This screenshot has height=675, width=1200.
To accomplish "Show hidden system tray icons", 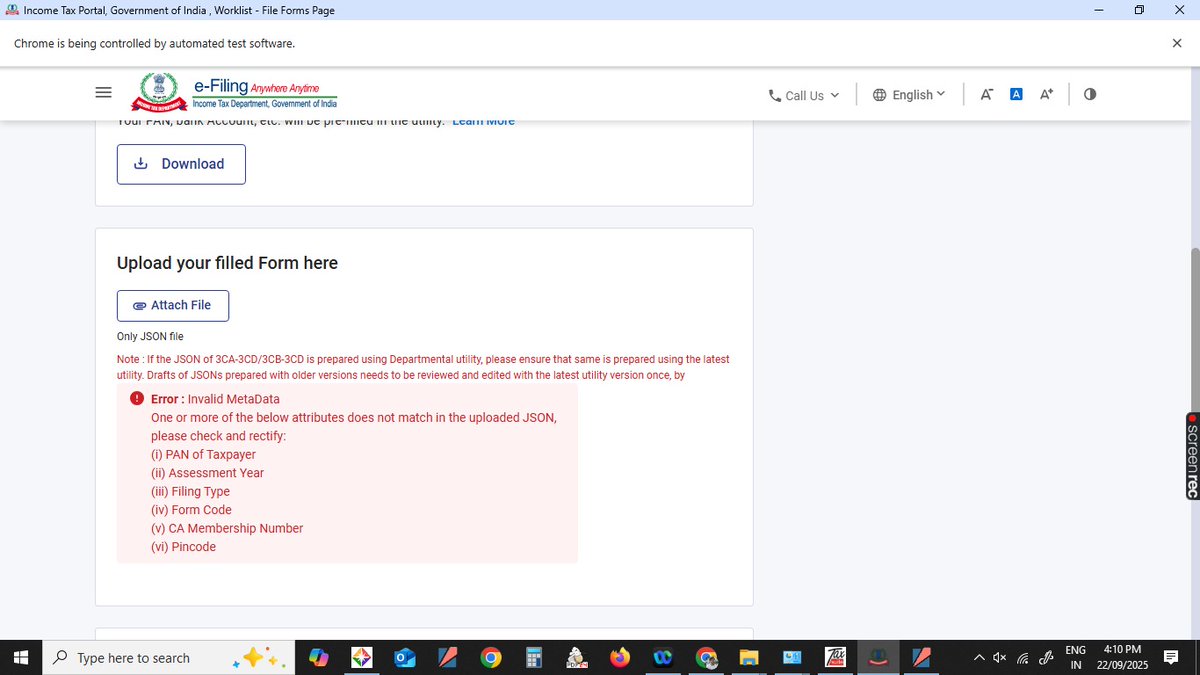I will [x=980, y=658].
